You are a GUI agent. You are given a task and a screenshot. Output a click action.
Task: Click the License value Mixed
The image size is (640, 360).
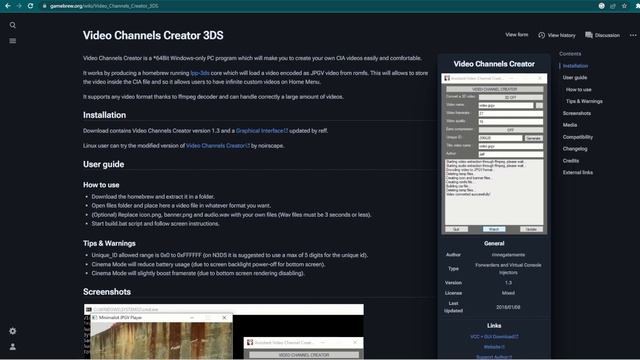508,293
